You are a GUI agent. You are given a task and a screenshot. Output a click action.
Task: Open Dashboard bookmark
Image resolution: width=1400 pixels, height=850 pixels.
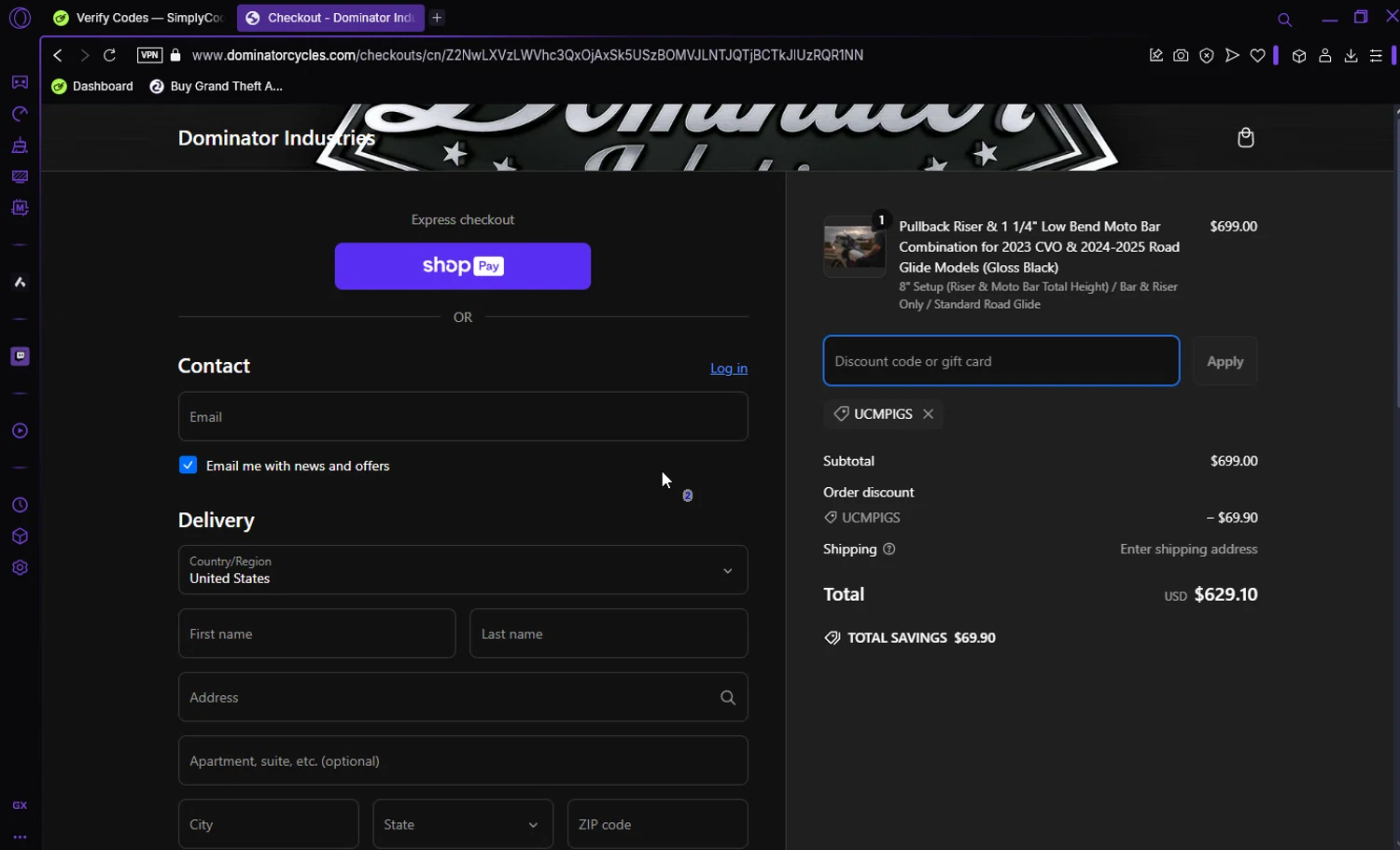(92, 86)
